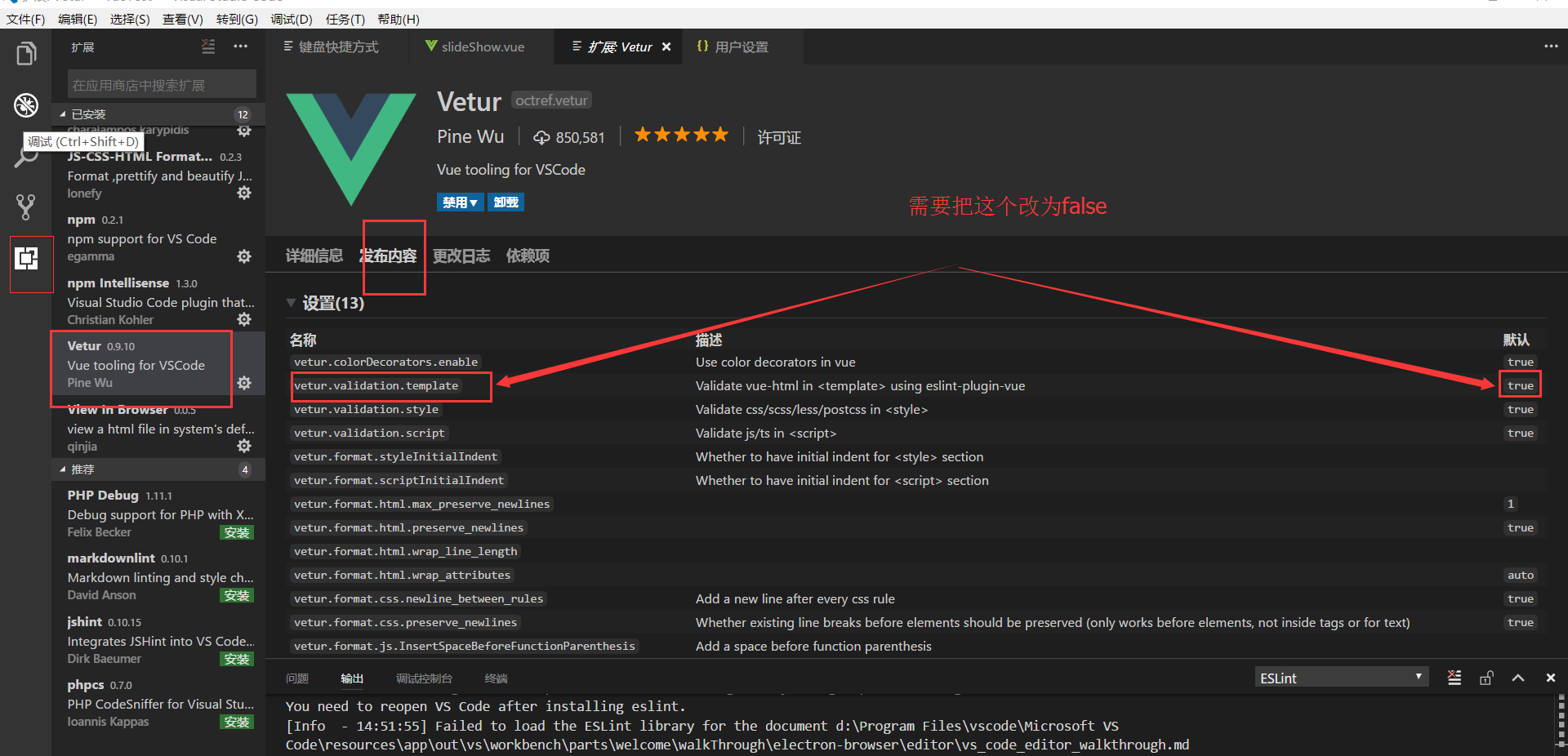Install the jshint extension
Screen dimensions: 1568x756
[237, 659]
